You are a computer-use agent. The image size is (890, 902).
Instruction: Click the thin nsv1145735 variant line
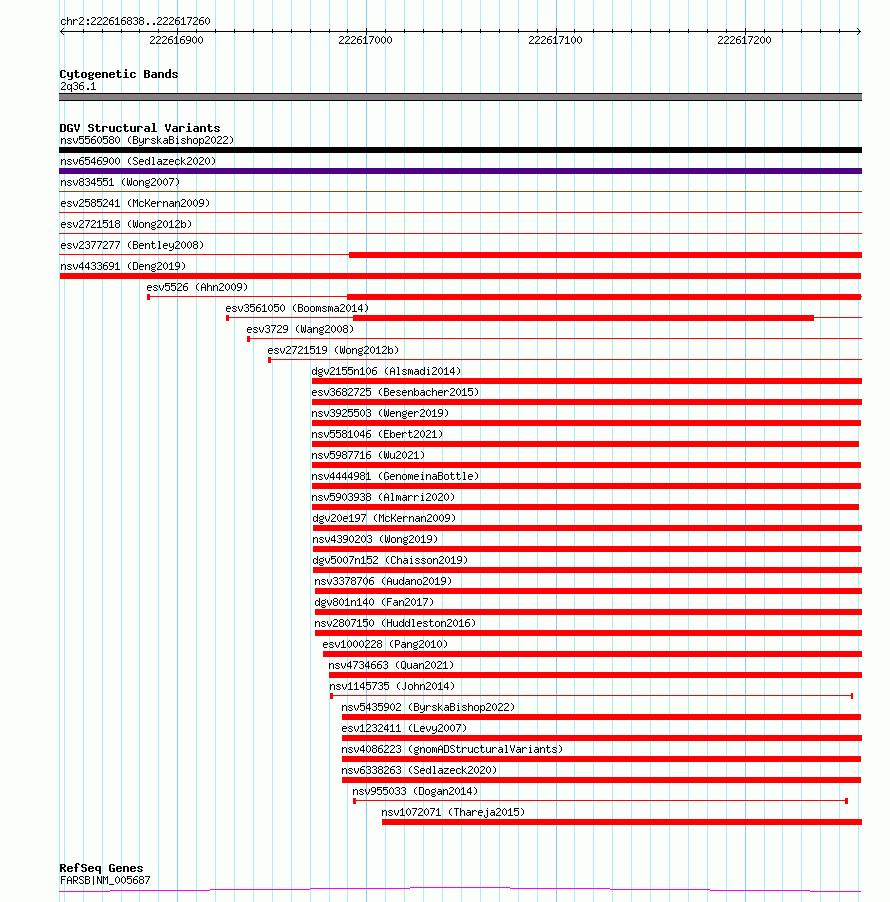591,696
